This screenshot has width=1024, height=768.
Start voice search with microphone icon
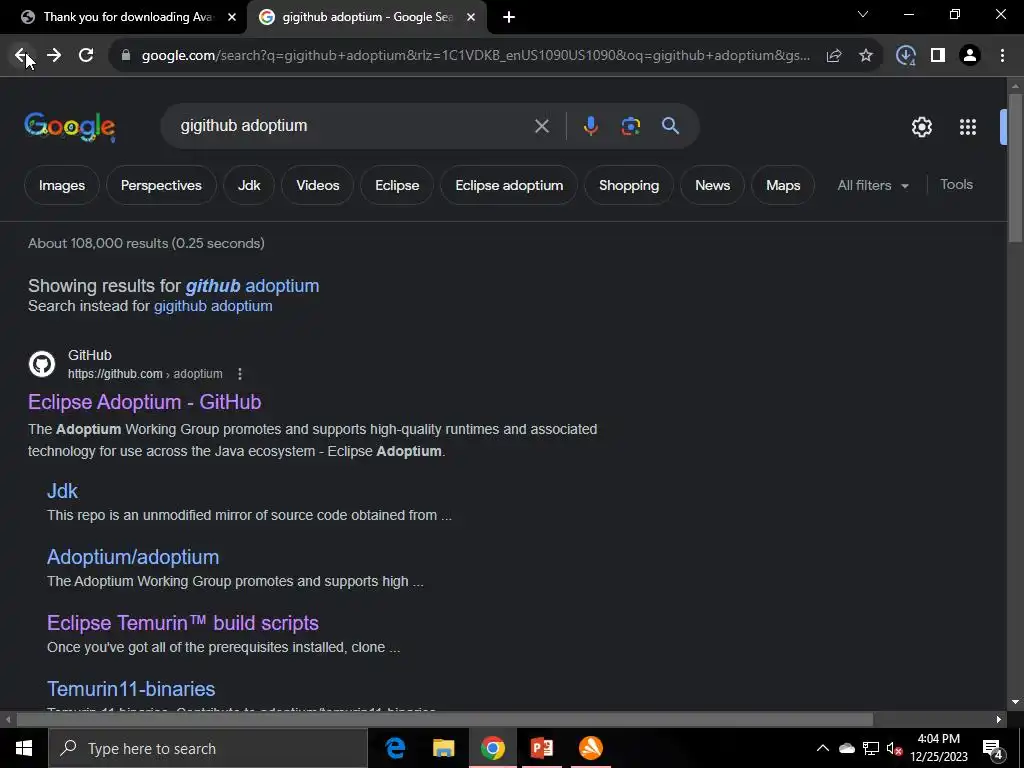point(590,126)
